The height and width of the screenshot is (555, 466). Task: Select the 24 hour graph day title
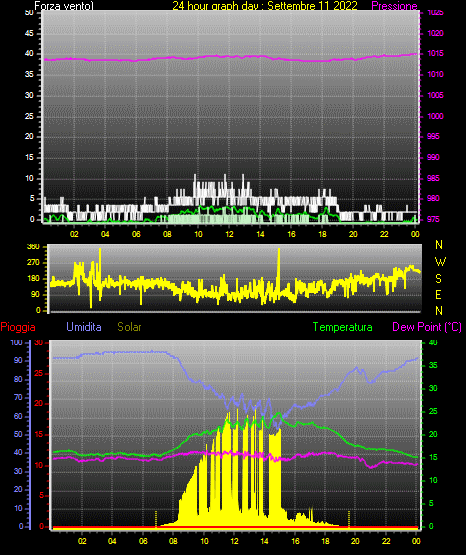pos(265,6)
